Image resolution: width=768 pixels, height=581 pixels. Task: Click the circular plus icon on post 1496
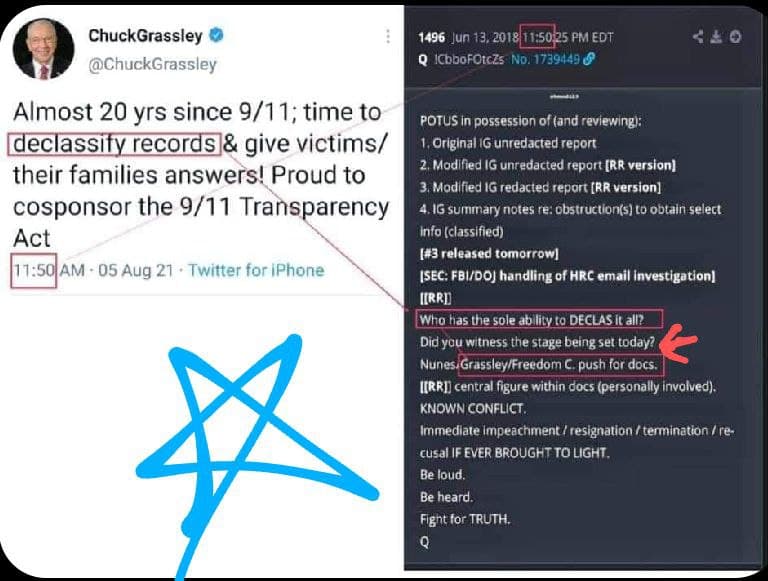[x=735, y=37]
